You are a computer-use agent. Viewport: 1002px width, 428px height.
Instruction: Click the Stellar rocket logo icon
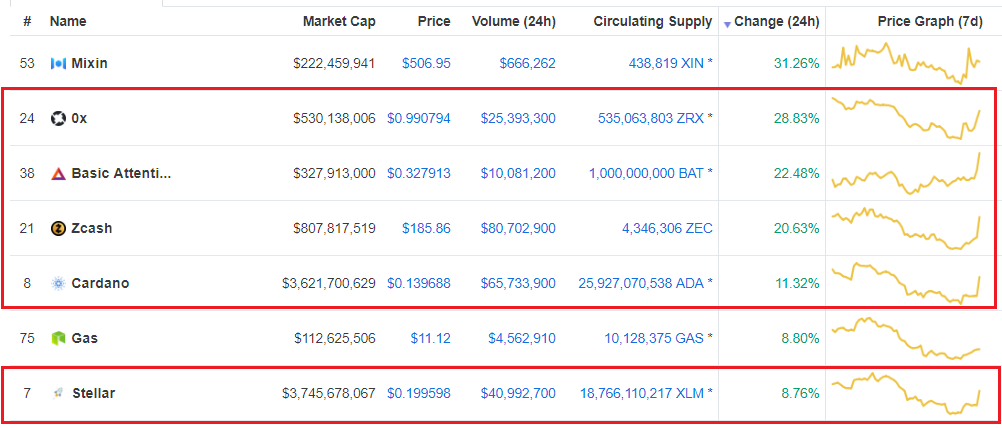click(58, 394)
